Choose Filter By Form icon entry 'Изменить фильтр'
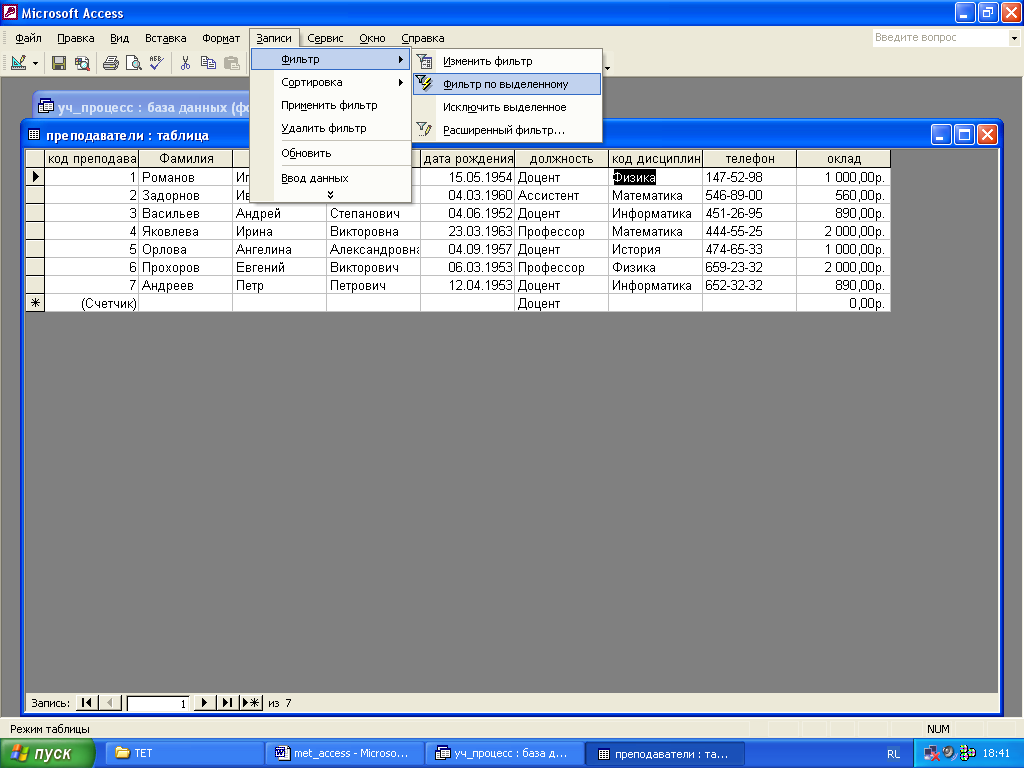The image size is (1024, 768). [x=507, y=61]
